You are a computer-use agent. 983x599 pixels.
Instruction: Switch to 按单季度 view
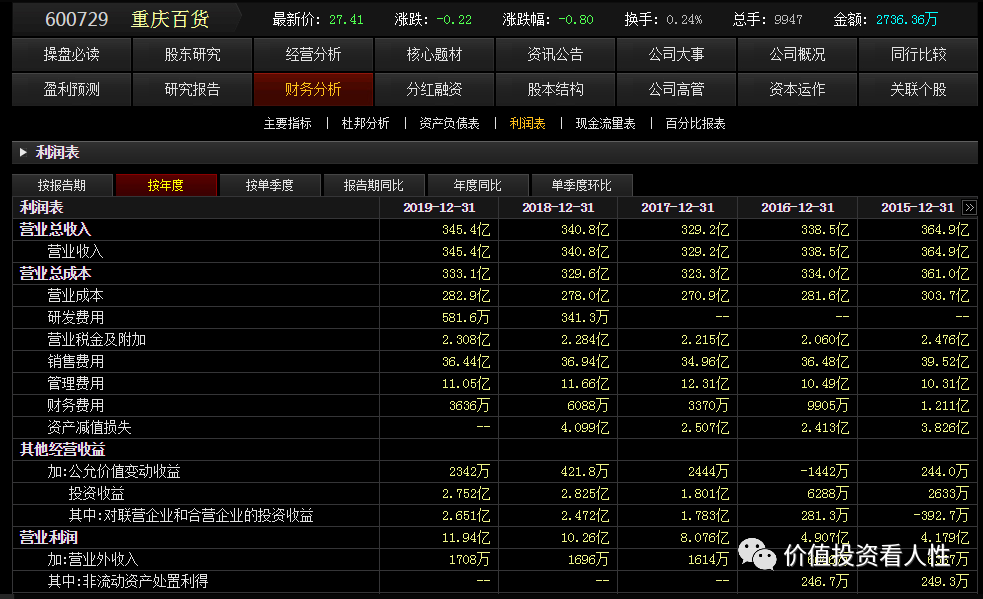point(270,185)
